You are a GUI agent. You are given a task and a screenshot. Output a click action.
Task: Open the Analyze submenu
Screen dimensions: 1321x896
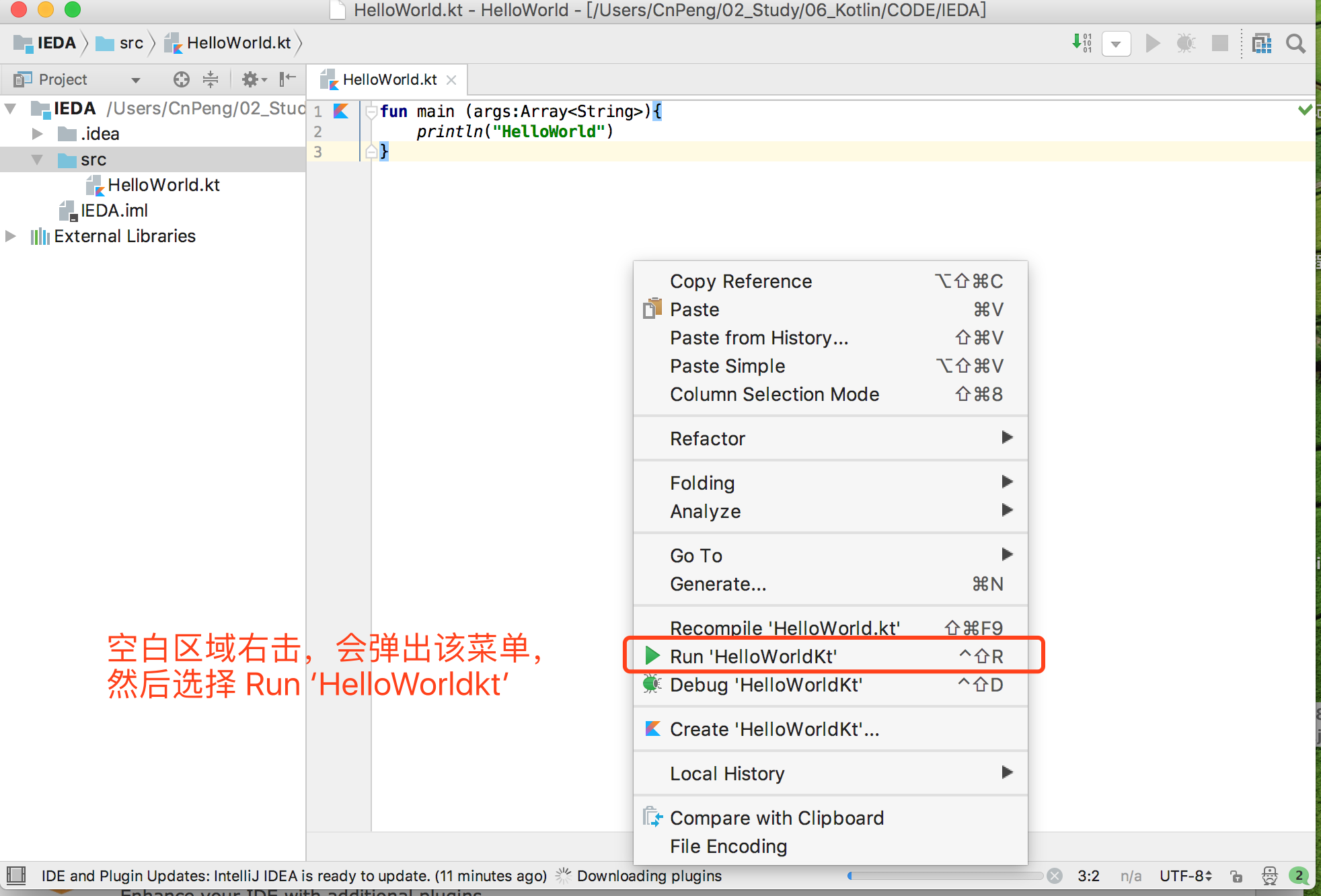pyautogui.click(x=831, y=511)
